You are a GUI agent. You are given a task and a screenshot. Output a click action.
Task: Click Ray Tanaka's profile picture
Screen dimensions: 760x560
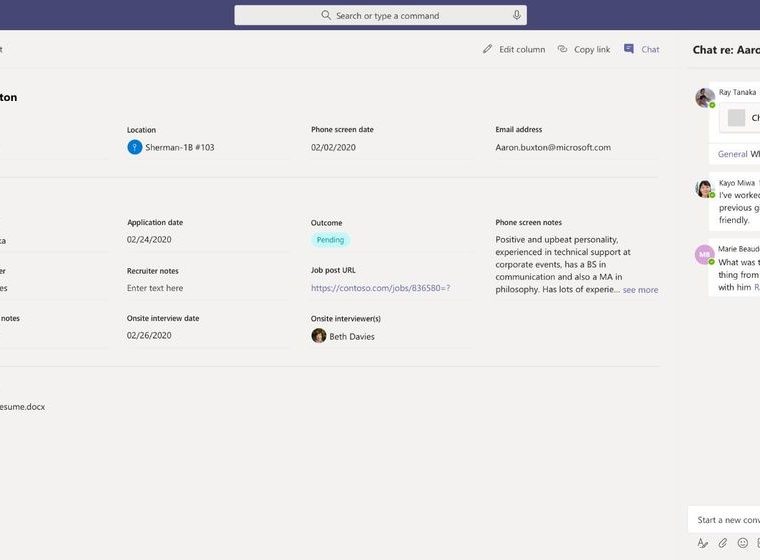click(x=704, y=97)
